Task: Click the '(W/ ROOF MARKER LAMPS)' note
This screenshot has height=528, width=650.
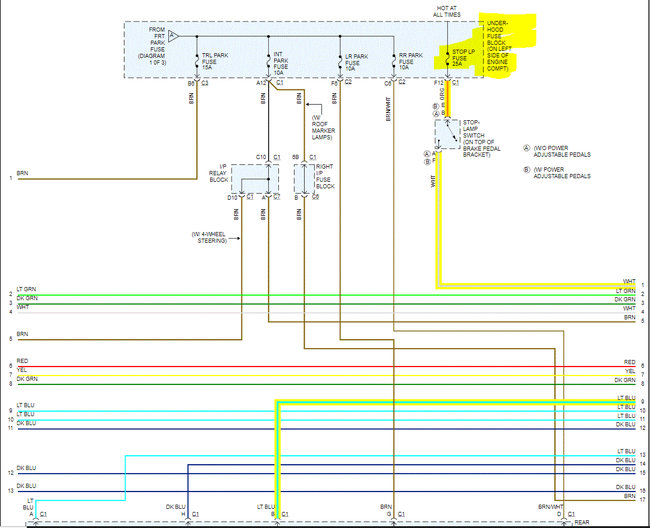Action: click(323, 127)
